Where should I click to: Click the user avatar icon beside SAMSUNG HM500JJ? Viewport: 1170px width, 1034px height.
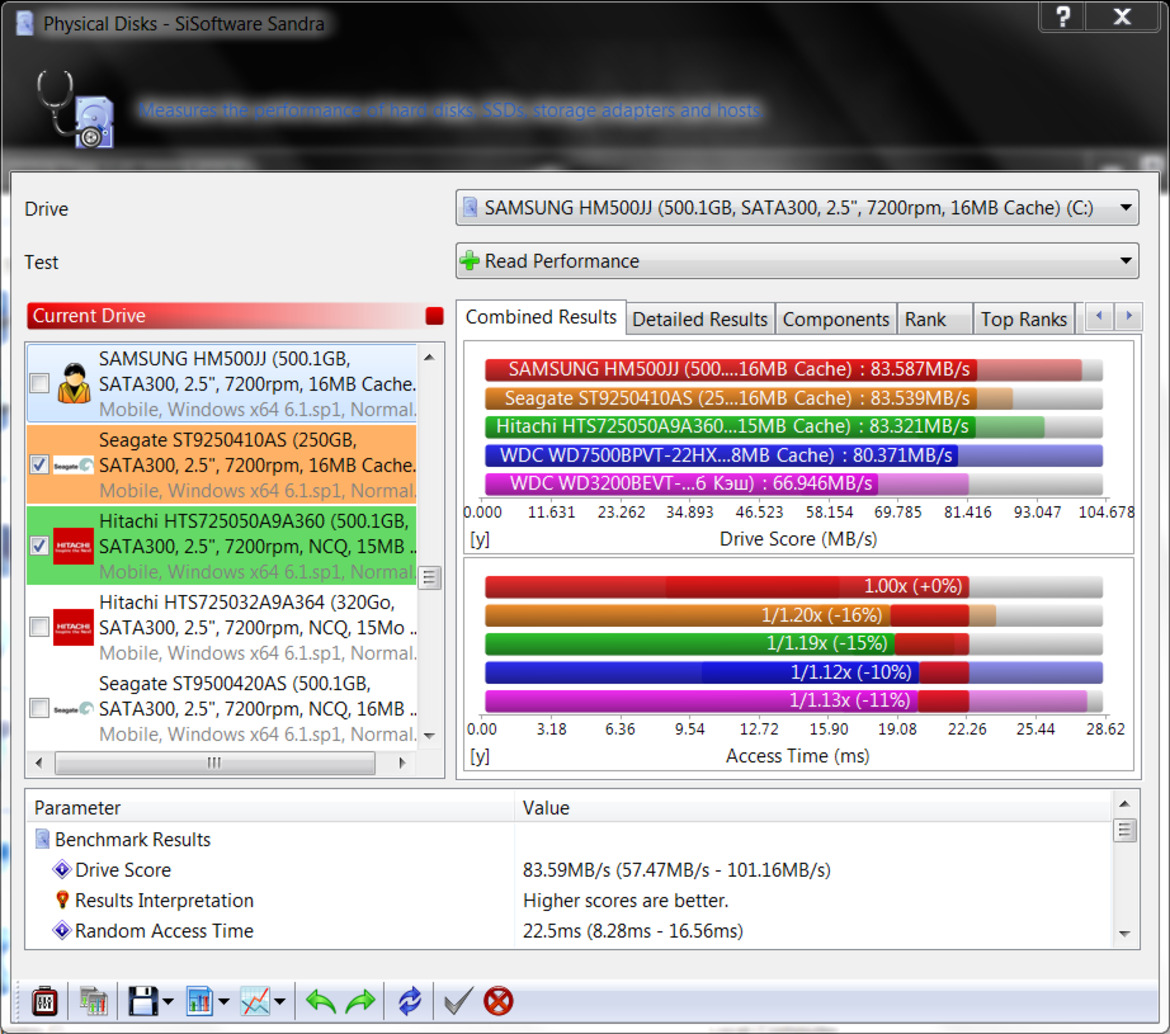74,383
